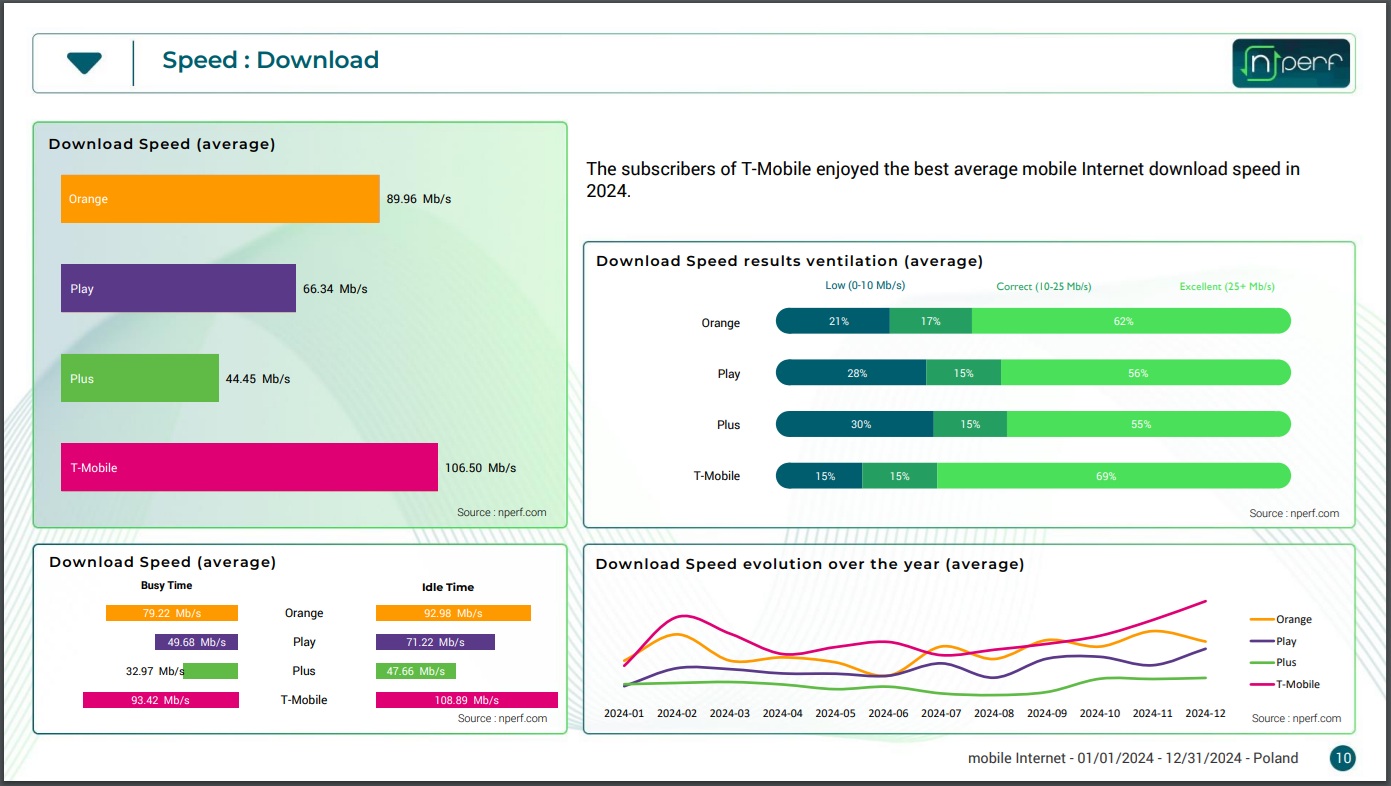Open the nperf.com source link under the evolution chart

(x=1296, y=718)
